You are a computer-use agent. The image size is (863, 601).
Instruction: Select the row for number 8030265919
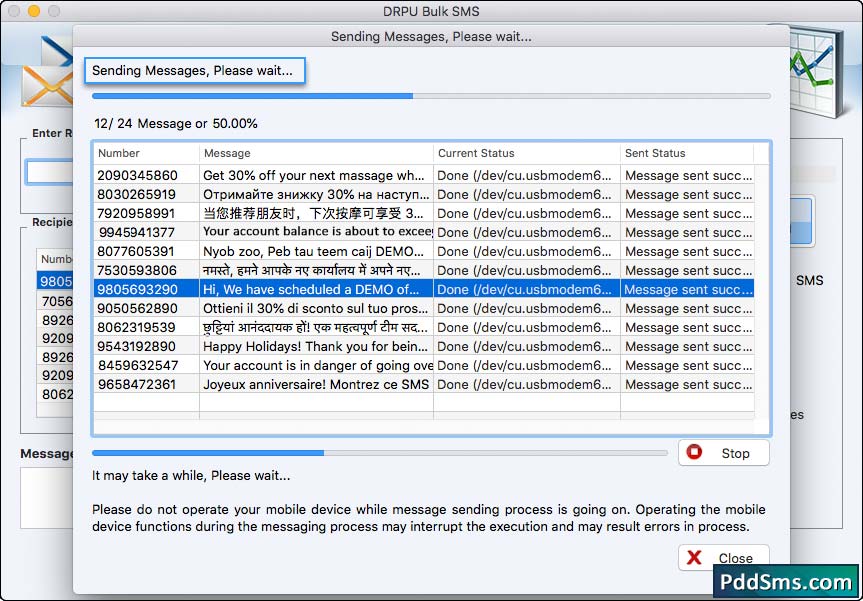(x=424, y=194)
